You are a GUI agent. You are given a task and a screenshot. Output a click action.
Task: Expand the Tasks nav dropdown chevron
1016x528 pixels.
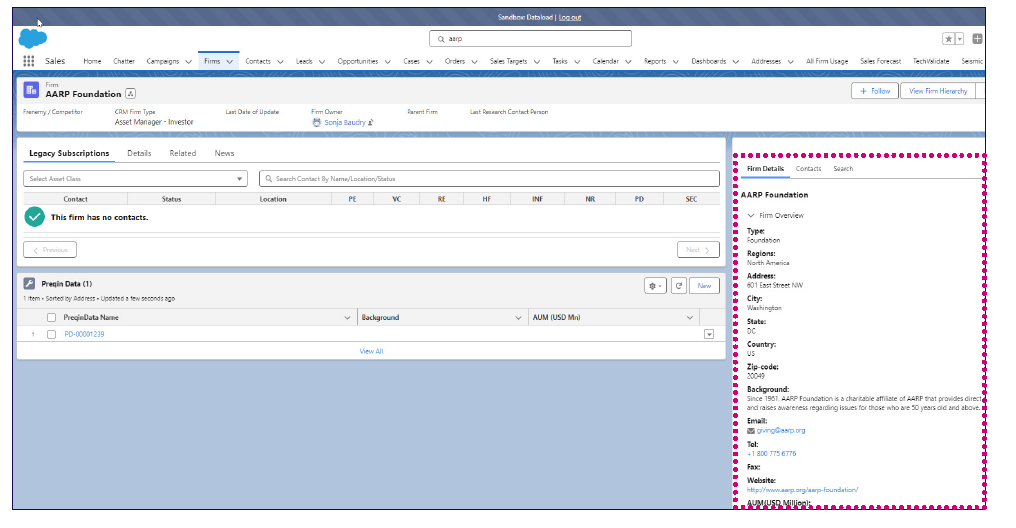[x=577, y=62]
